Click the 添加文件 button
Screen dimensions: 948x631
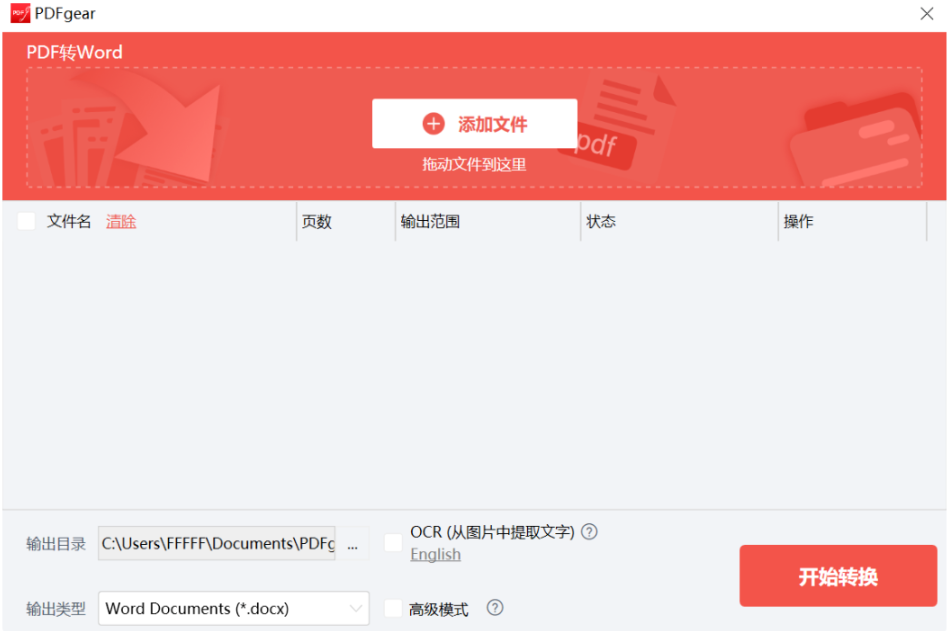pos(475,124)
